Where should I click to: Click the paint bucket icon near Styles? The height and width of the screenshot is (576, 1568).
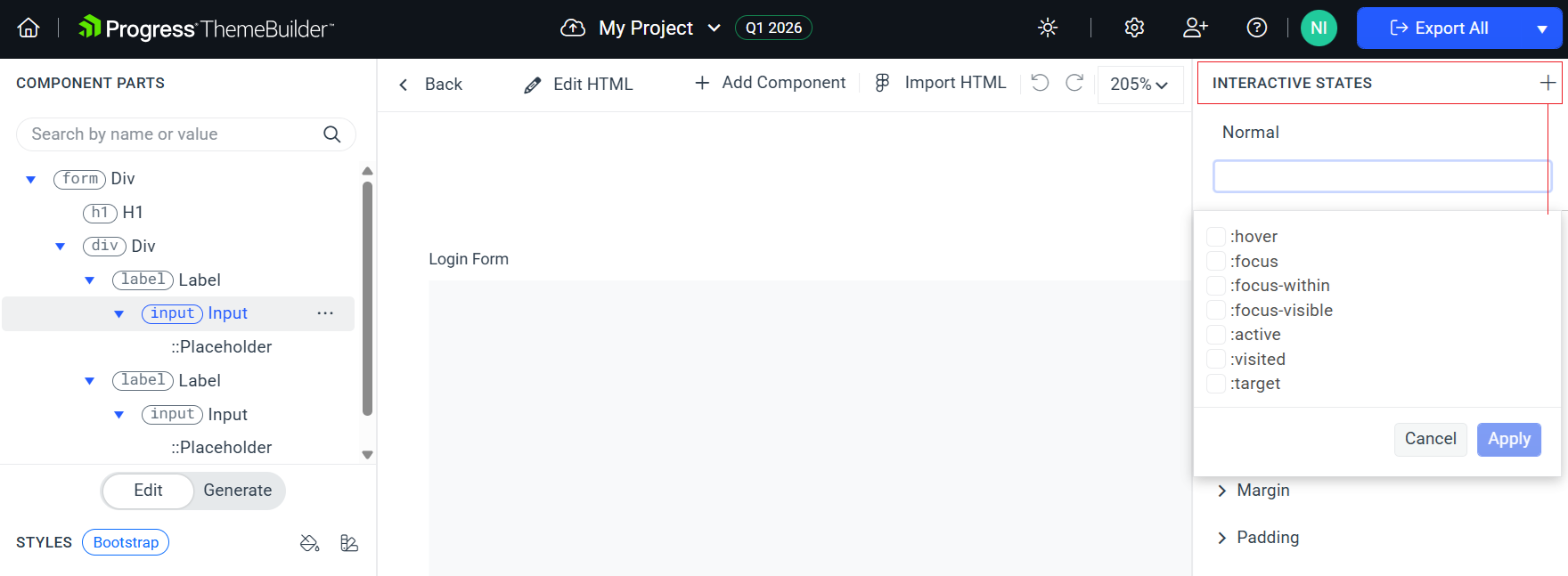point(309,542)
